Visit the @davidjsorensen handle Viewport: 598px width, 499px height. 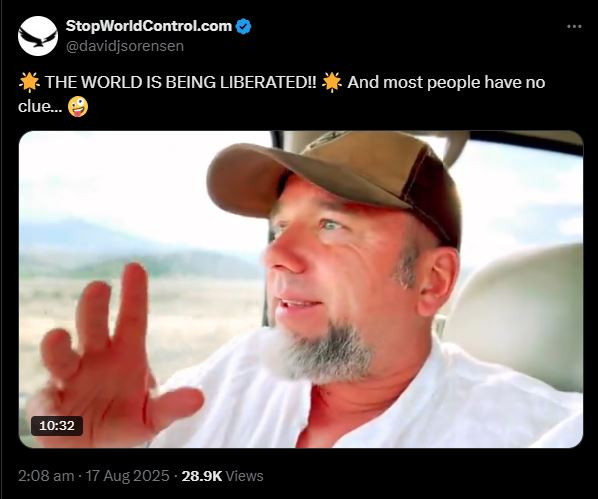pyautogui.click(x=125, y=46)
